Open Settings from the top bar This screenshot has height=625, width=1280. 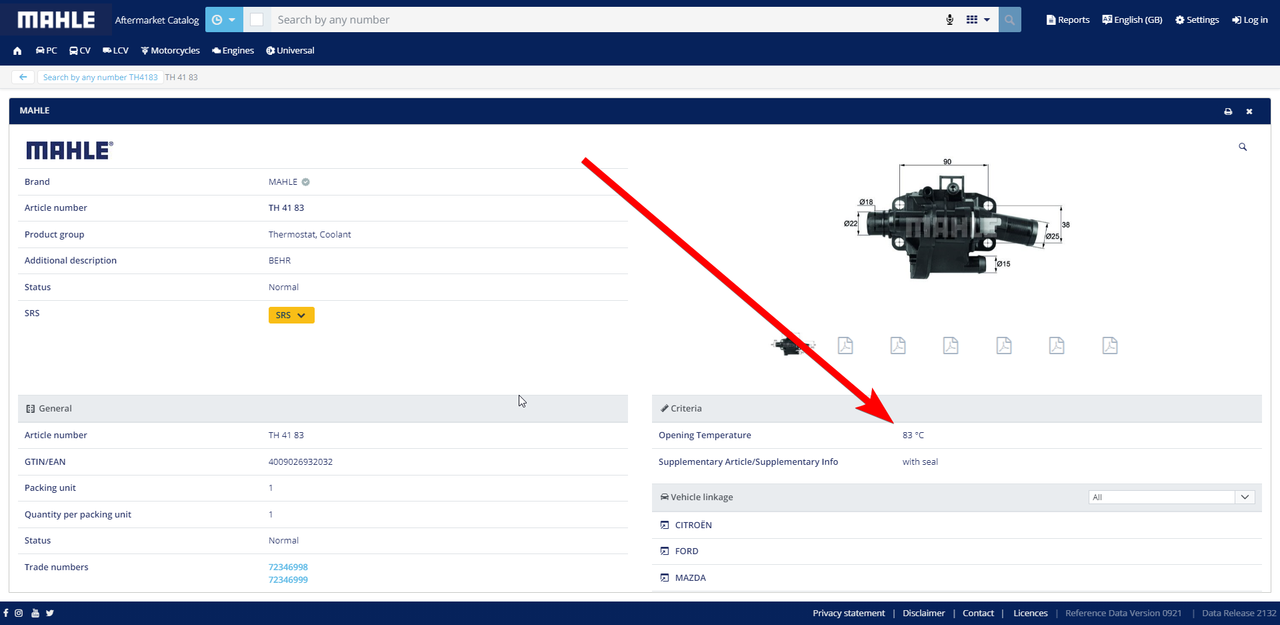(x=1197, y=19)
